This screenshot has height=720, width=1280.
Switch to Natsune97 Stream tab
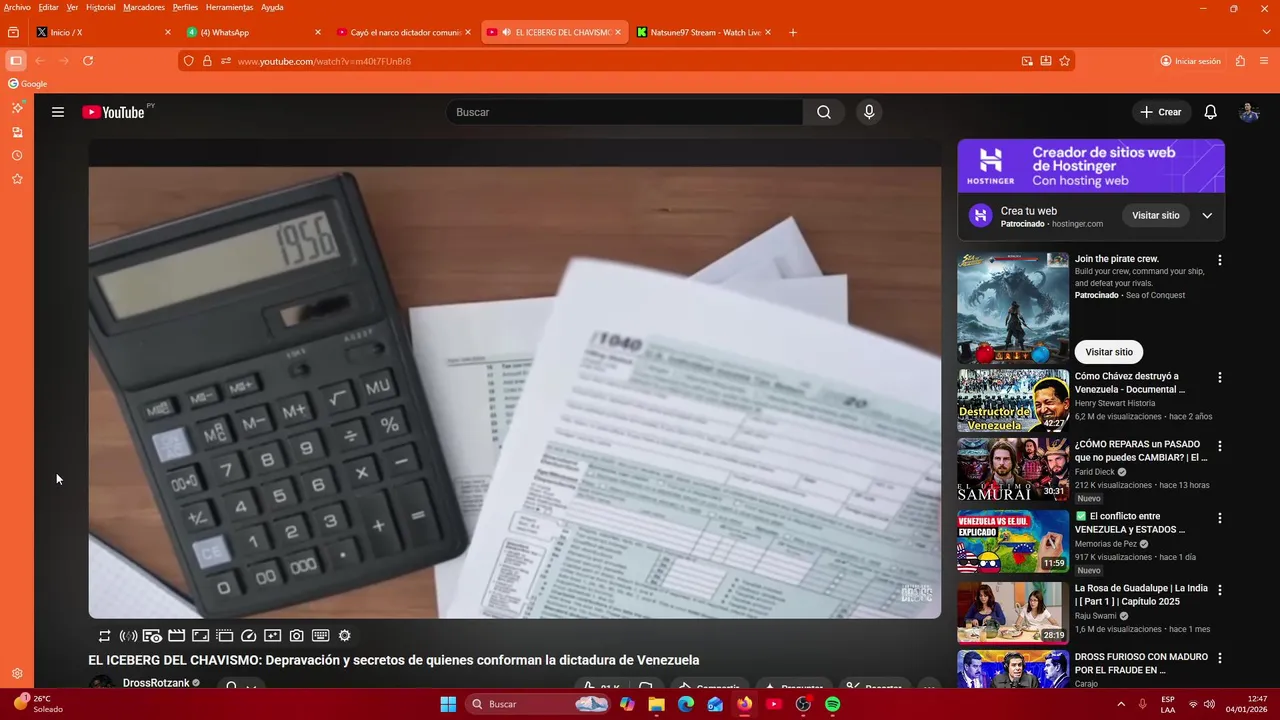704,32
